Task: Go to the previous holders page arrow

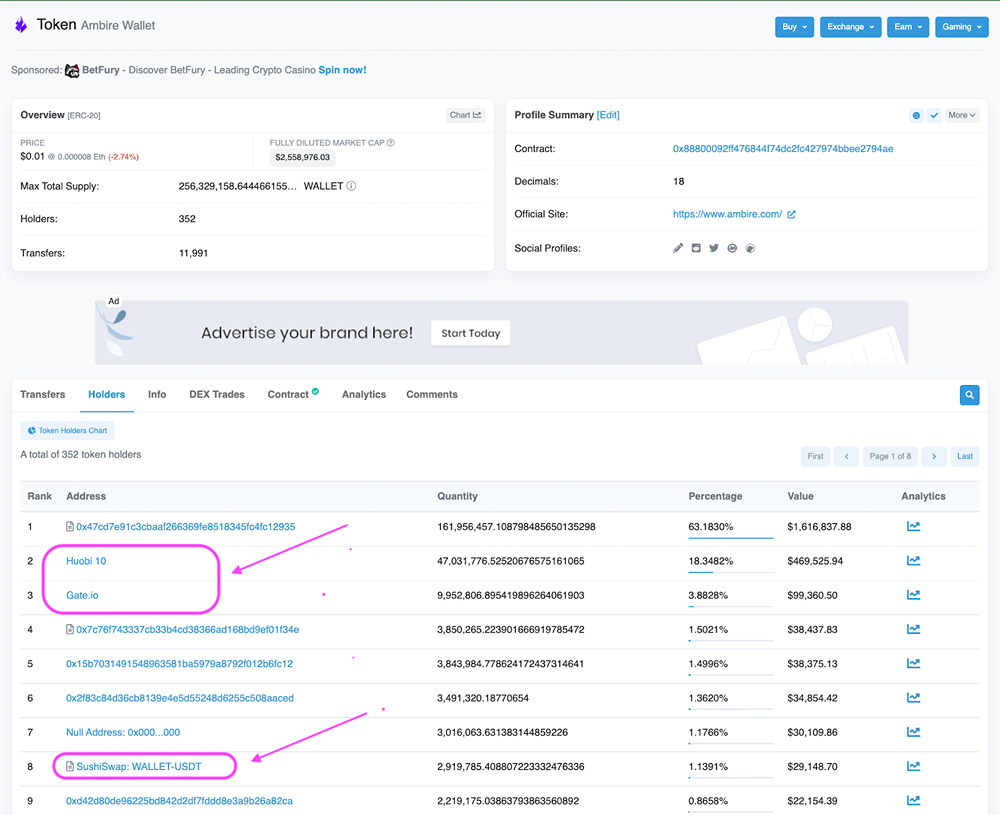Action: [x=846, y=456]
